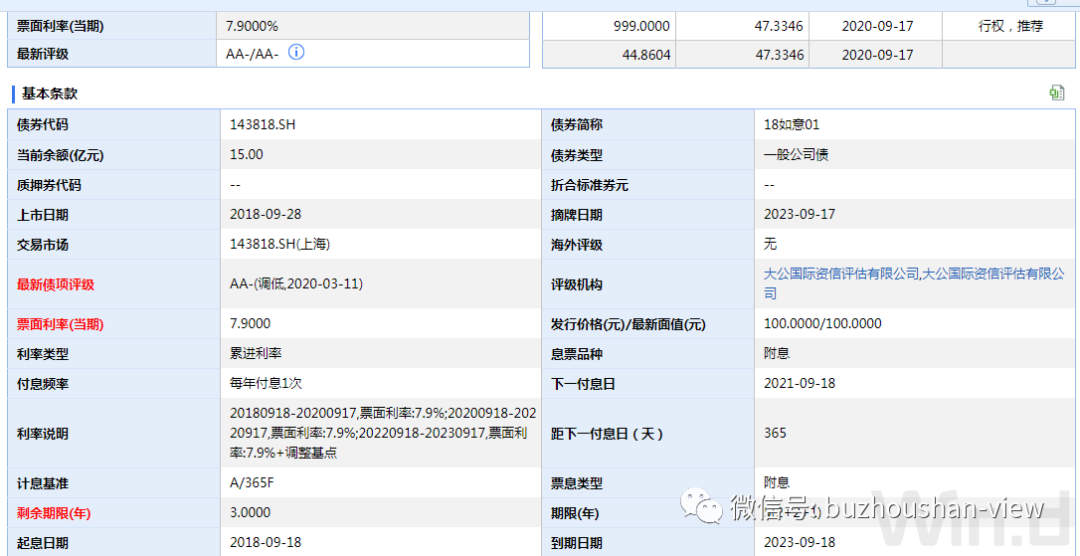Viewport: 1080px width, 556px height.
Task: Click the 44.8604 cell in top table
Action: coord(647,54)
